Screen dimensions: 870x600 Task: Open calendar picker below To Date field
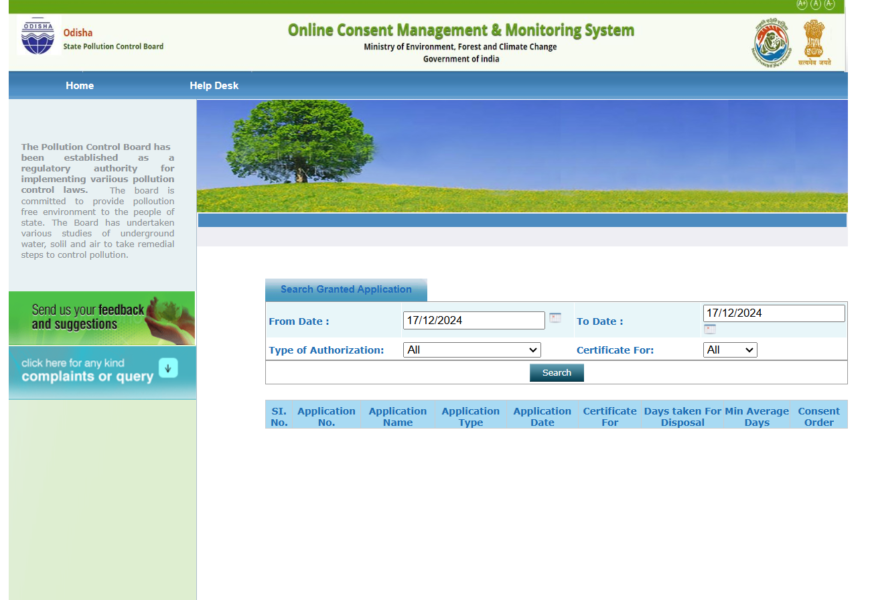click(709, 329)
